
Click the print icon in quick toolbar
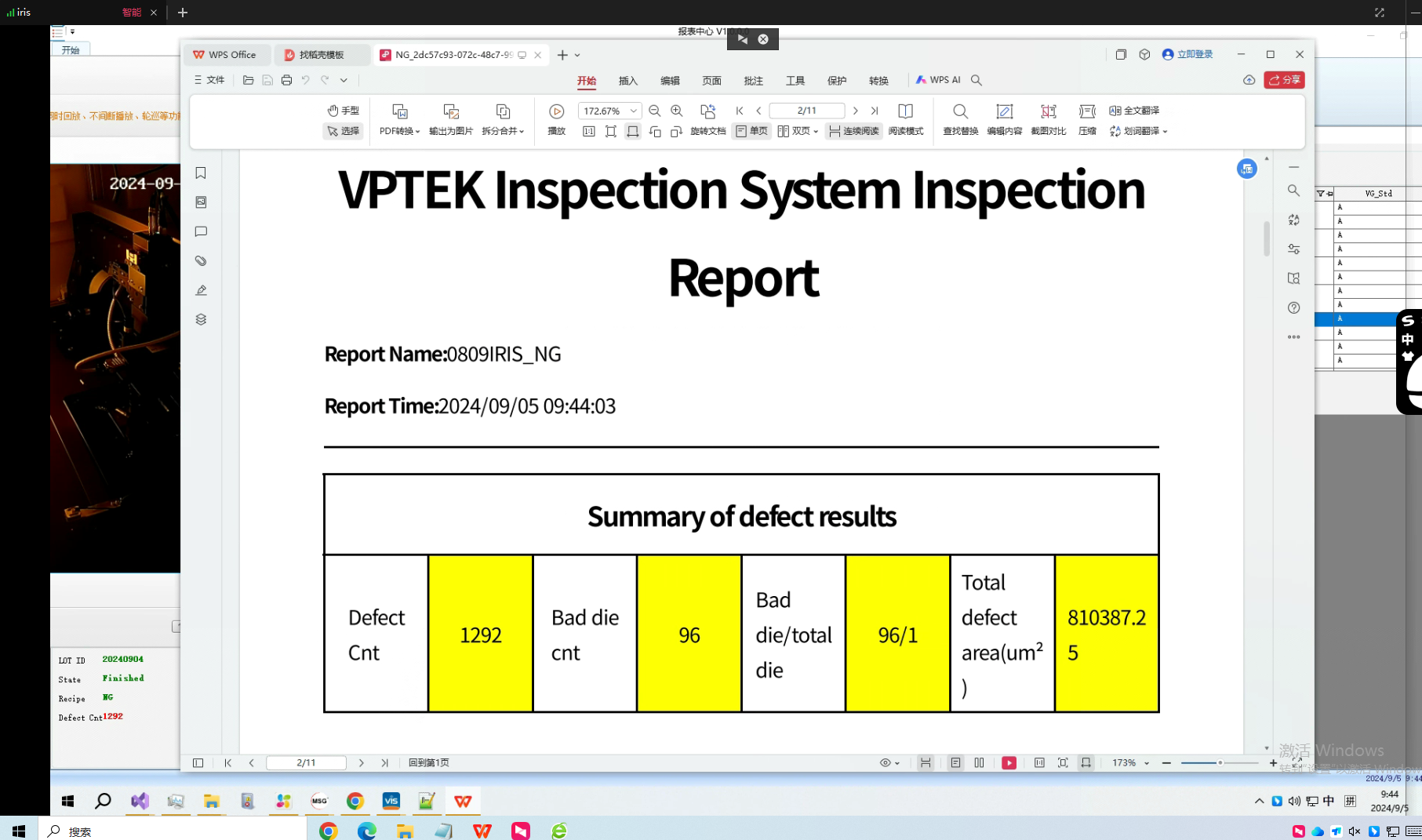pyautogui.click(x=286, y=80)
